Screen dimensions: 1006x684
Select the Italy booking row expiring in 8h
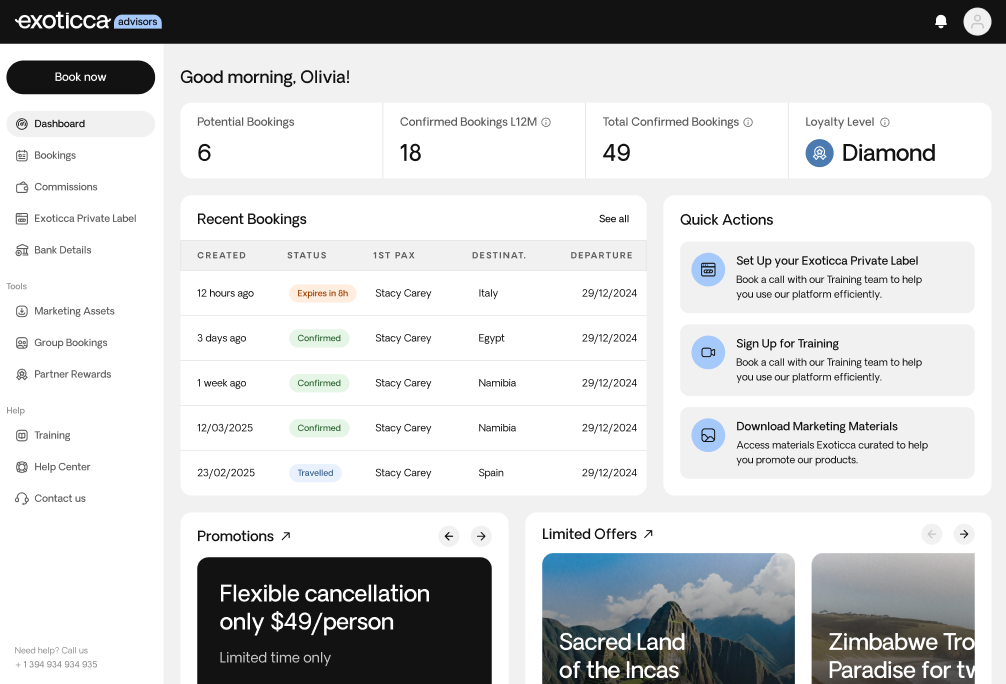[413, 293]
